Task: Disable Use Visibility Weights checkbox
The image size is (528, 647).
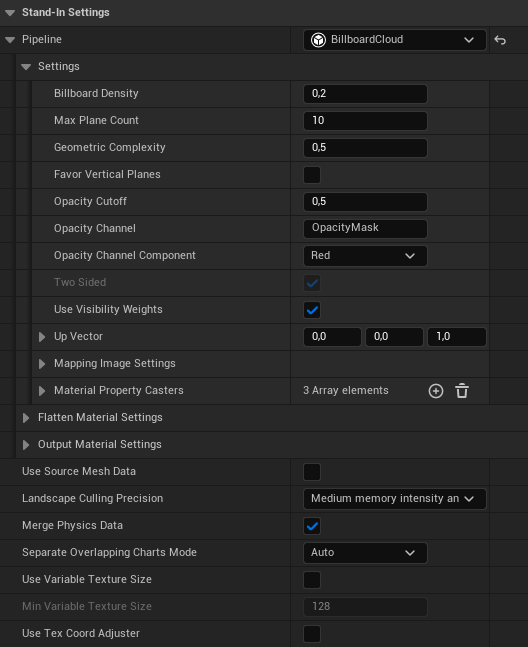Action: [x=312, y=310]
